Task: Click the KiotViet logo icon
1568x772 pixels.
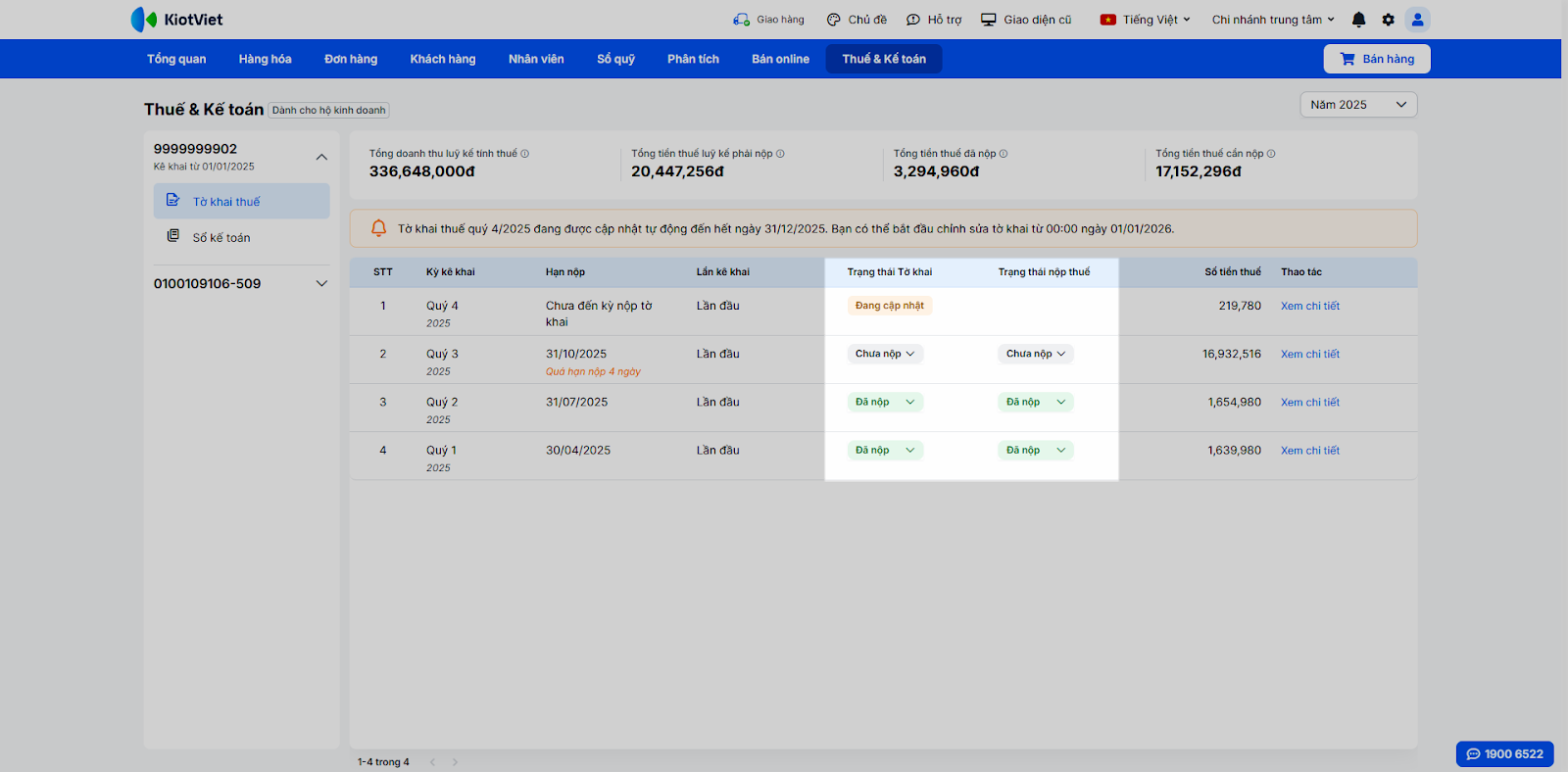Action: click(x=144, y=20)
